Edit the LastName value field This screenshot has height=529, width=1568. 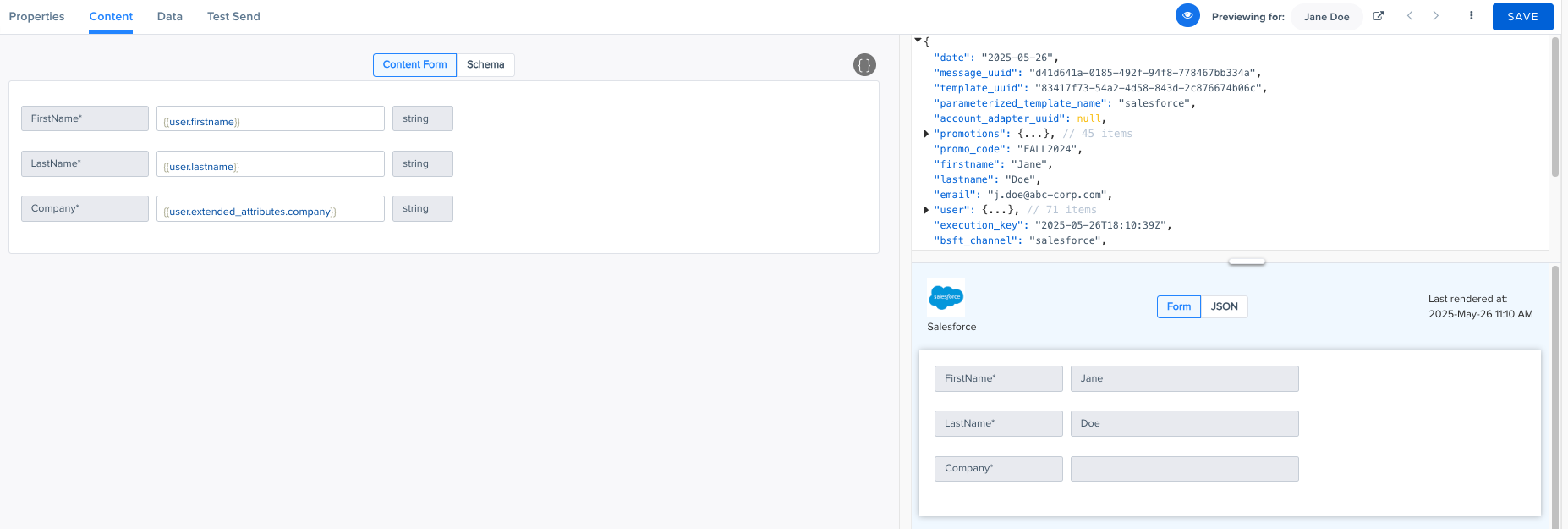[271, 163]
